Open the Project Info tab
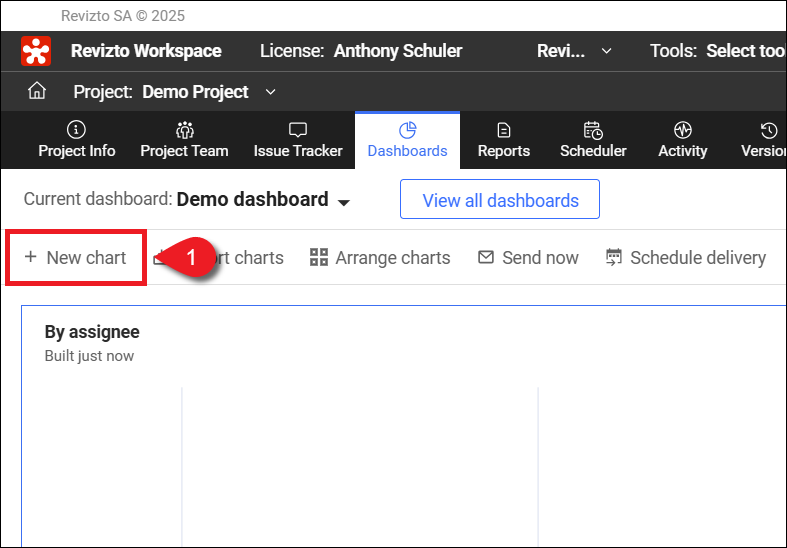 coord(77,140)
